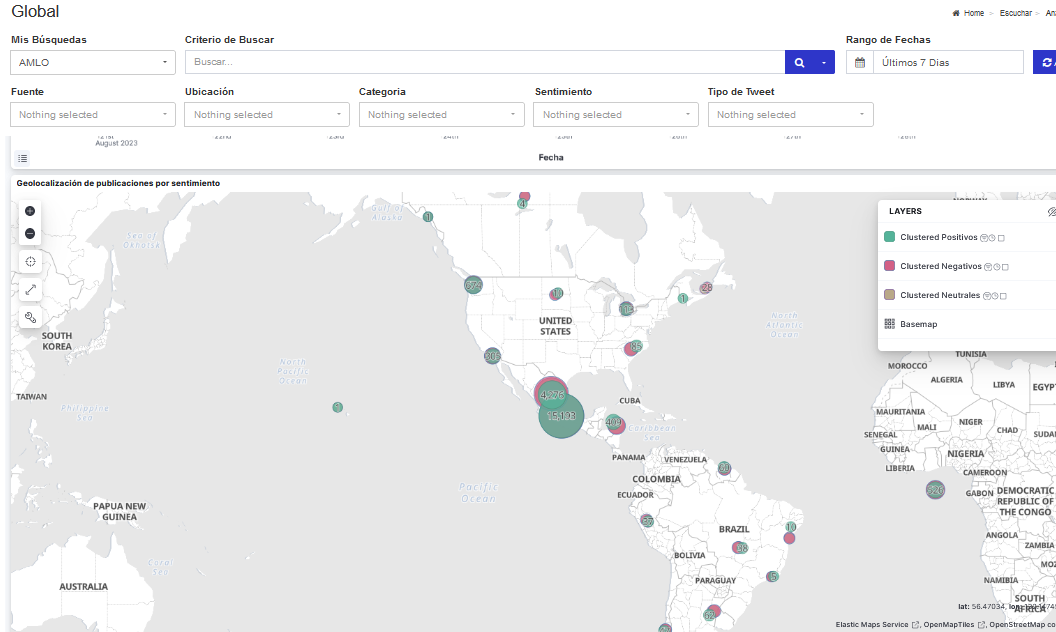
Task: Click the Geolocalización de publicaciones por sentimiento title
Action: point(118,183)
